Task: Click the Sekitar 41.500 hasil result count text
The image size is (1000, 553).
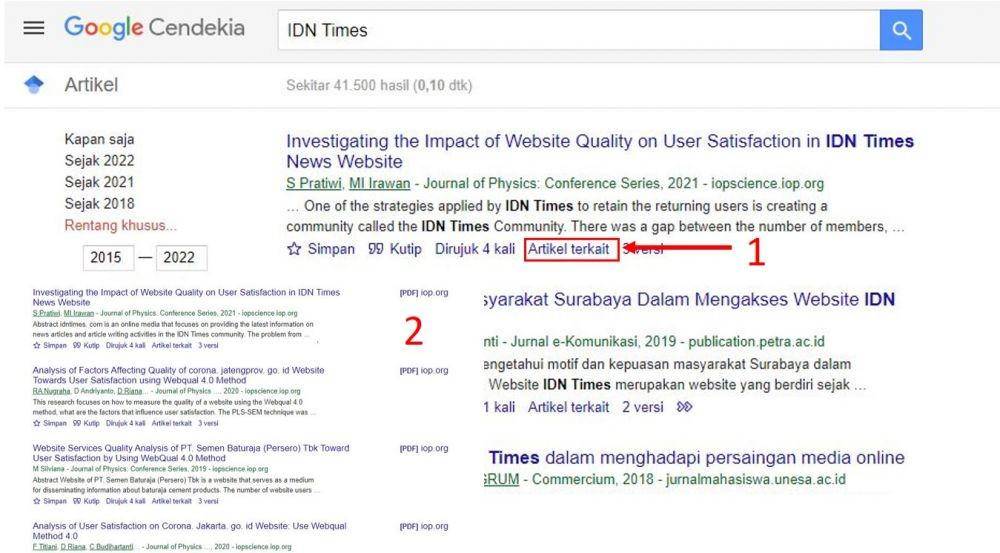Action: (379, 85)
